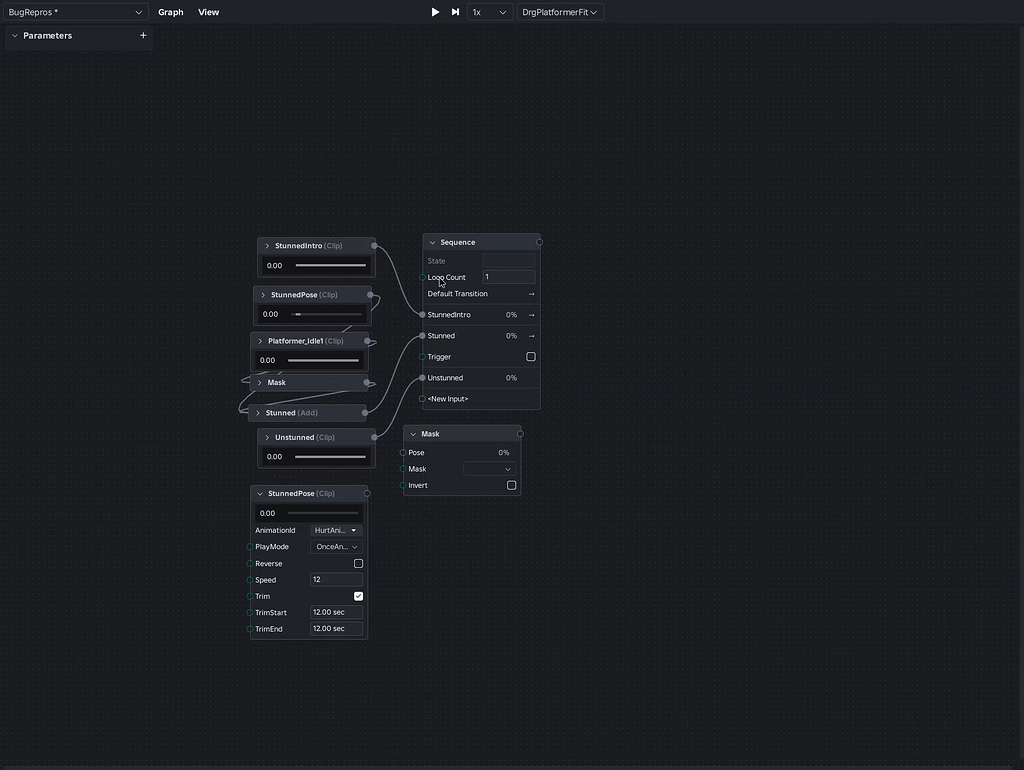Collapse the Parameters panel chevron

coord(14,35)
